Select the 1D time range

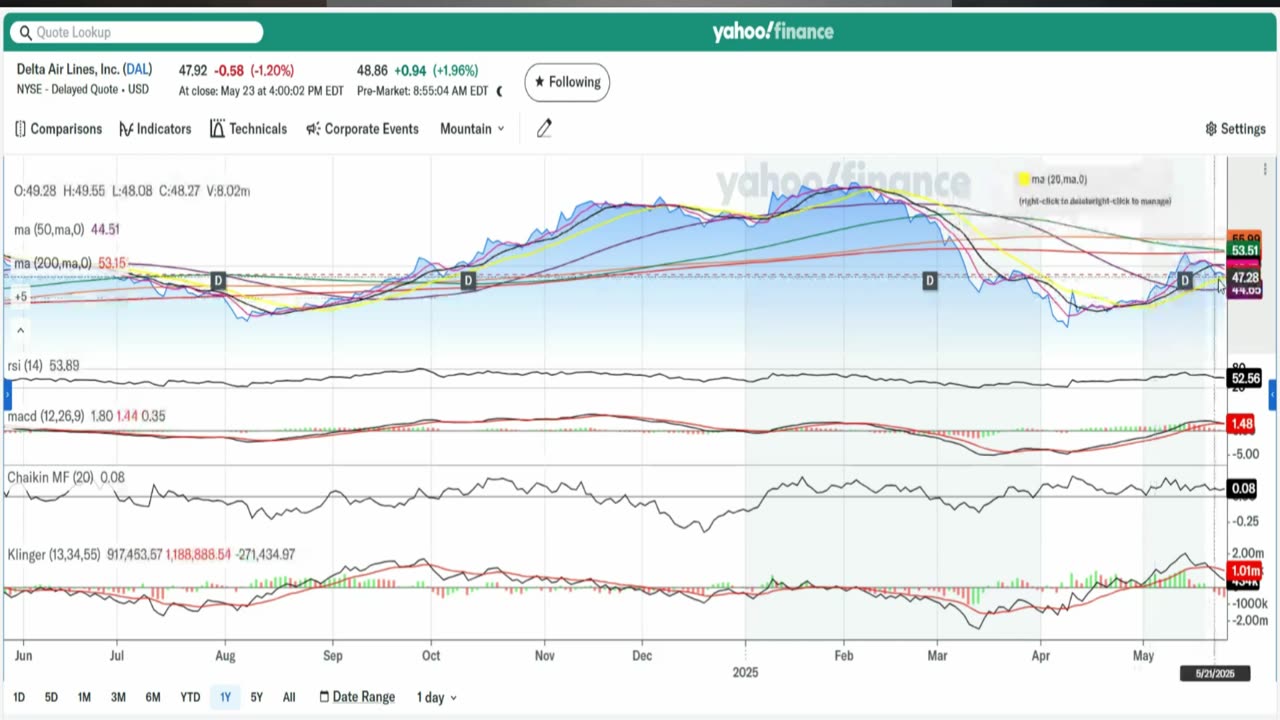tap(19, 697)
